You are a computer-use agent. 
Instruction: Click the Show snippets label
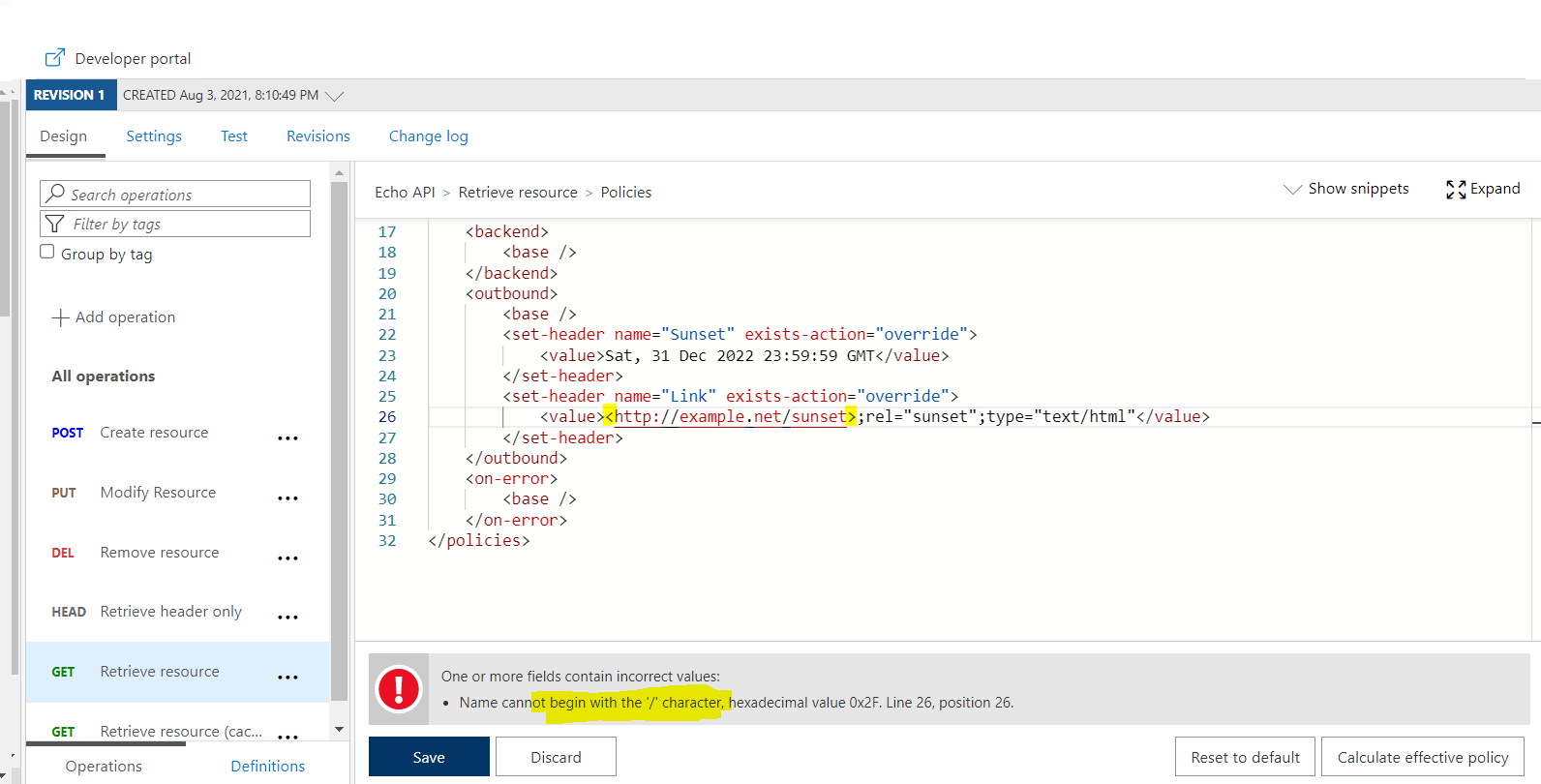tap(1359, 189)
